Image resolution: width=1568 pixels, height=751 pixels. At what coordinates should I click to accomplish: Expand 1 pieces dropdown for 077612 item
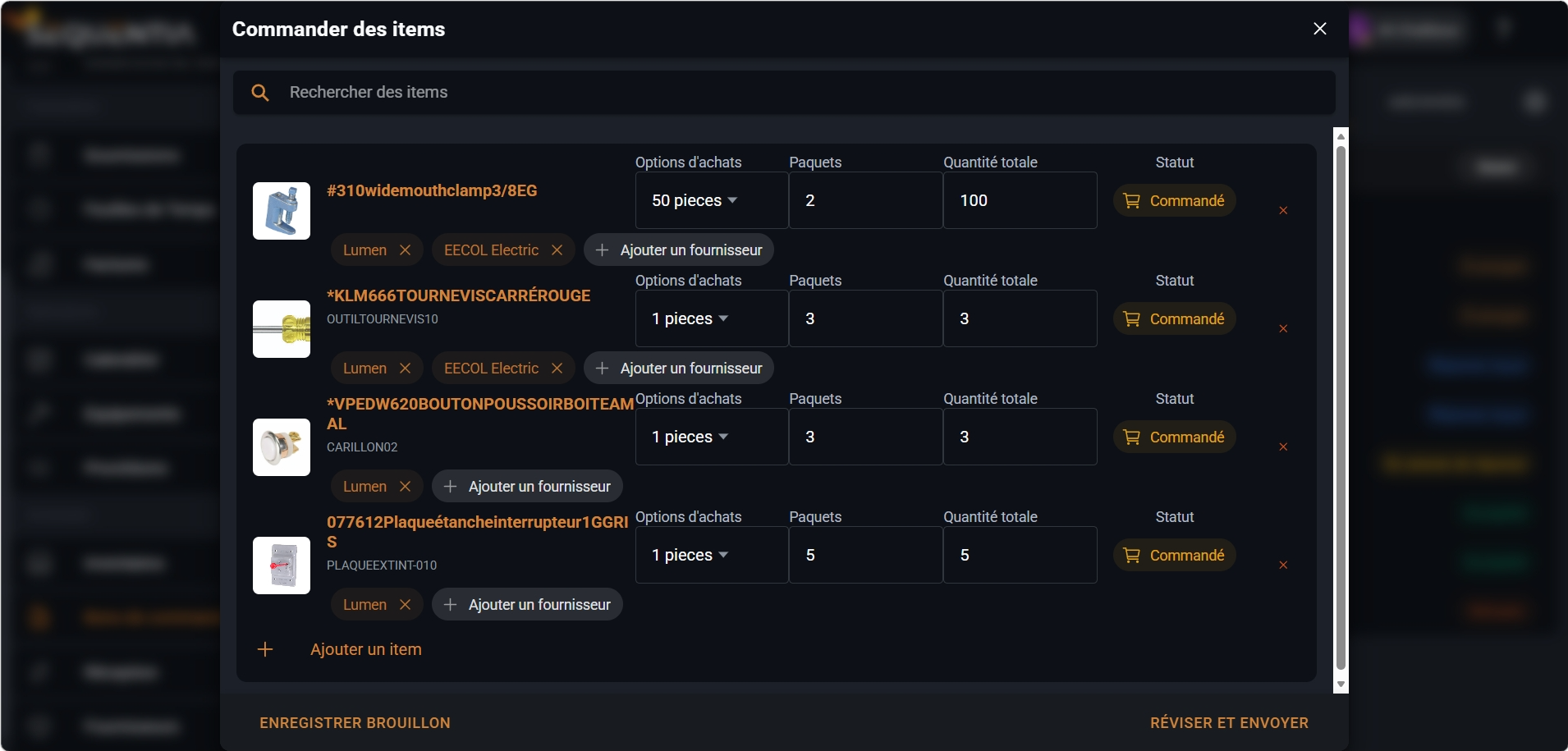712,555
